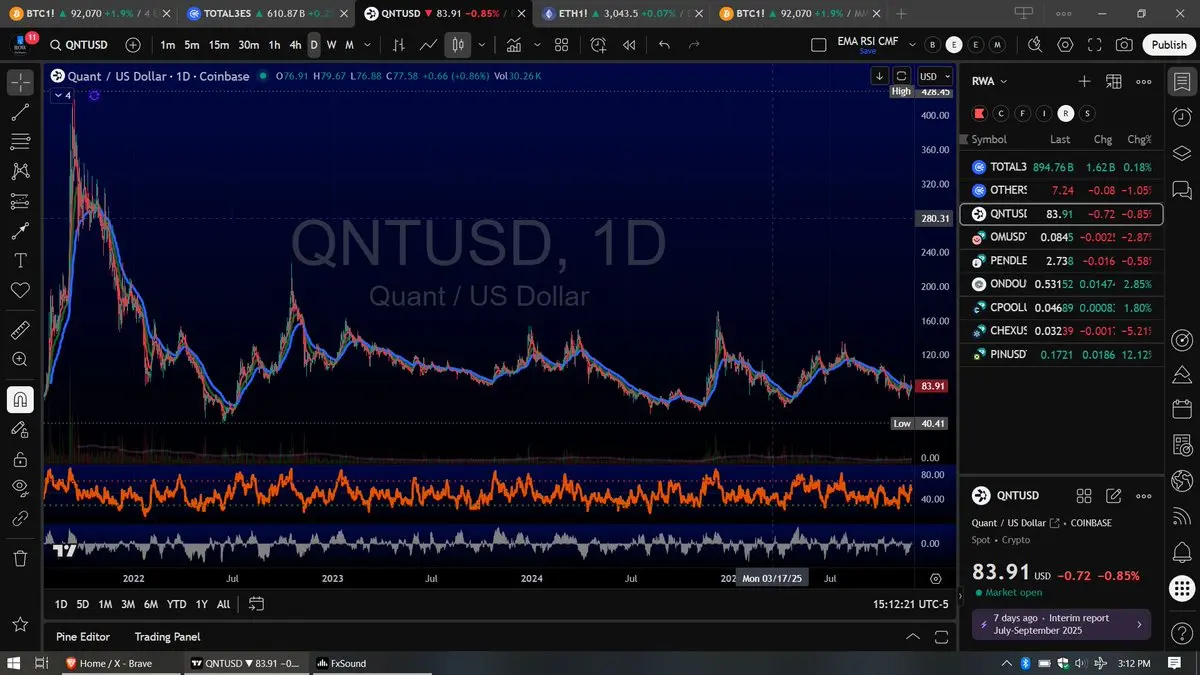Screen dimensions: 1200x675
Task: Select the 4h timeframe
Action: click(295, 45)
